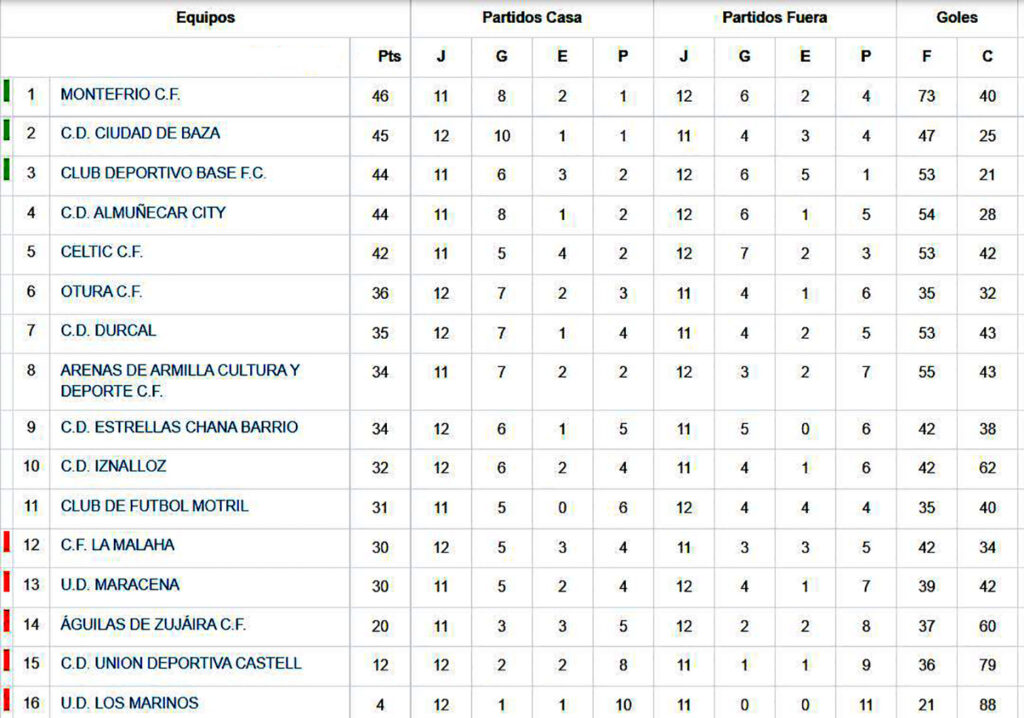Open the ÁGUILAS DE ZUJÁIRA C.F. link
The width and height of the screenshot is (1024, 718).
pyautogui.click(x=153, y=624)
